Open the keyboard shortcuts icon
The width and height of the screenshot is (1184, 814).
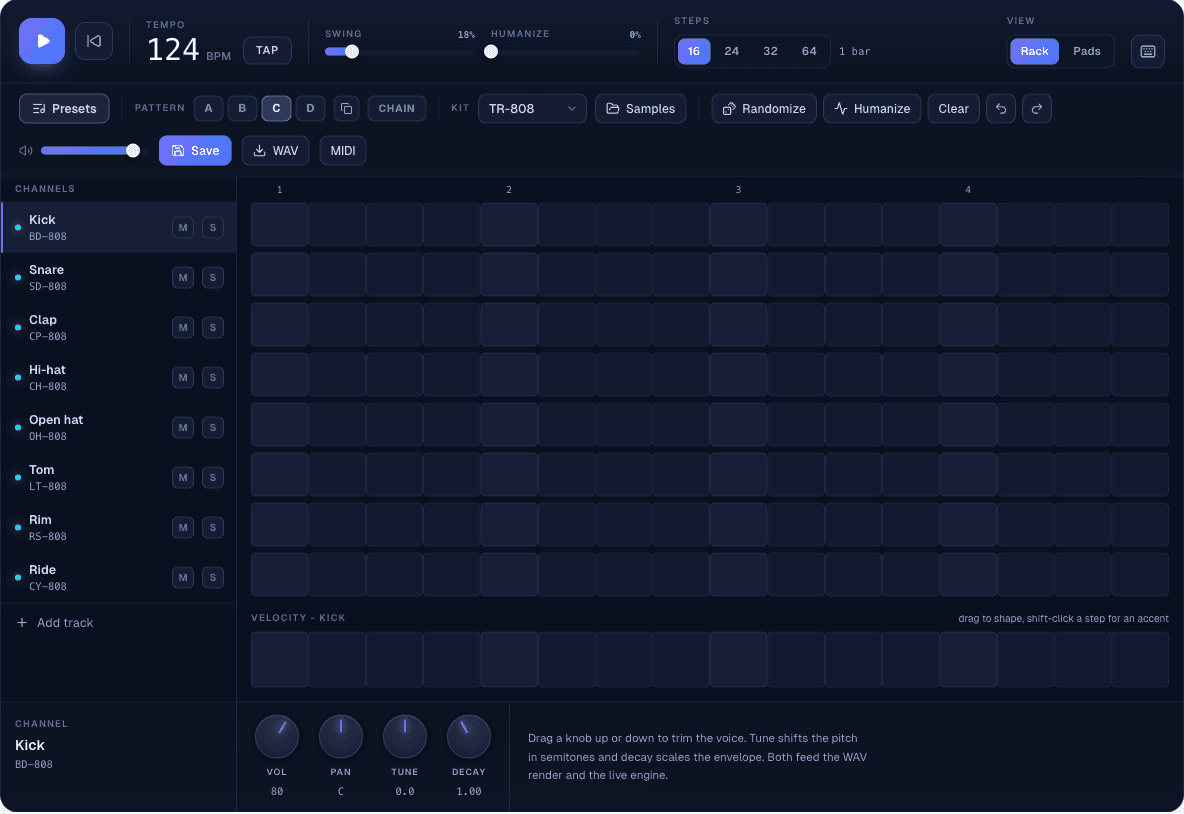(x=1147, y=51)
